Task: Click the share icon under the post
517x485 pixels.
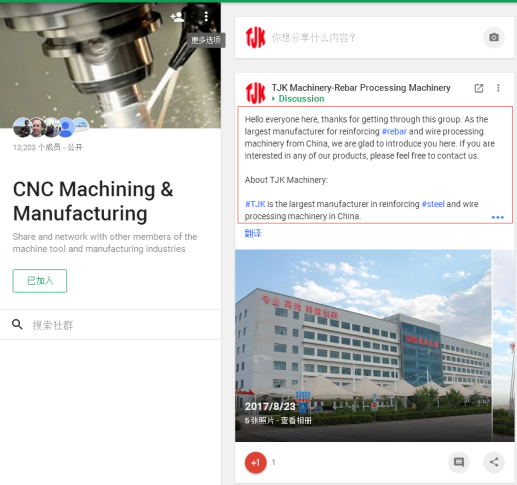Action: [494, 462]
